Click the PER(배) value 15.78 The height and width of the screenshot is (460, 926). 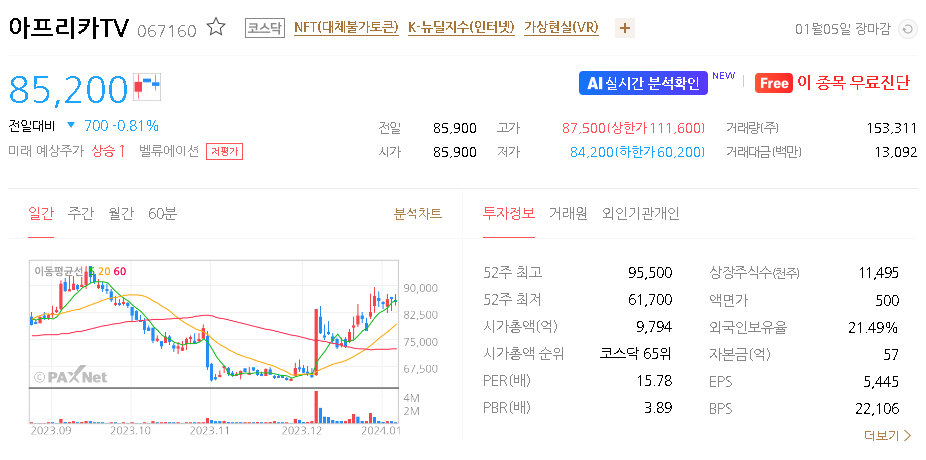(x=654, y=381)
